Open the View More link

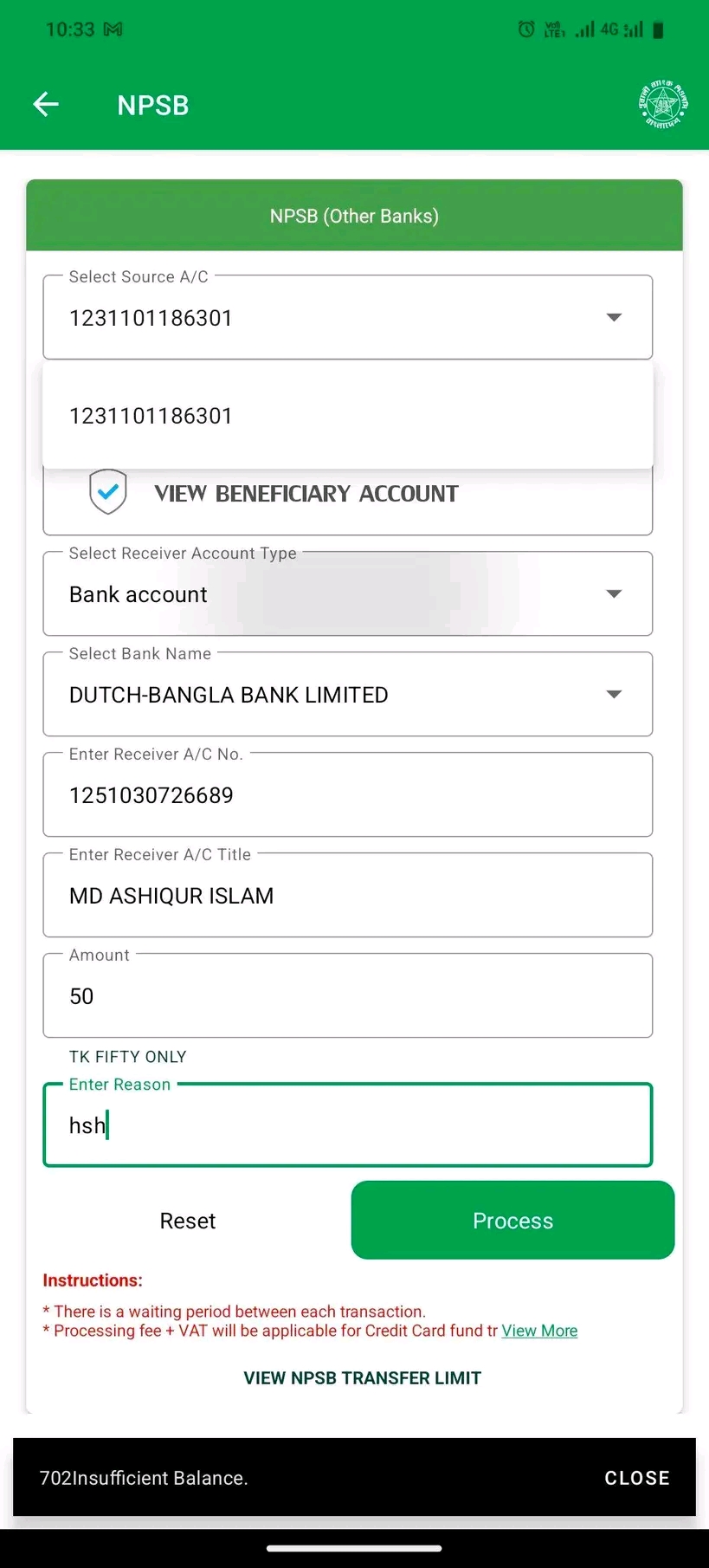point(539,1331)
